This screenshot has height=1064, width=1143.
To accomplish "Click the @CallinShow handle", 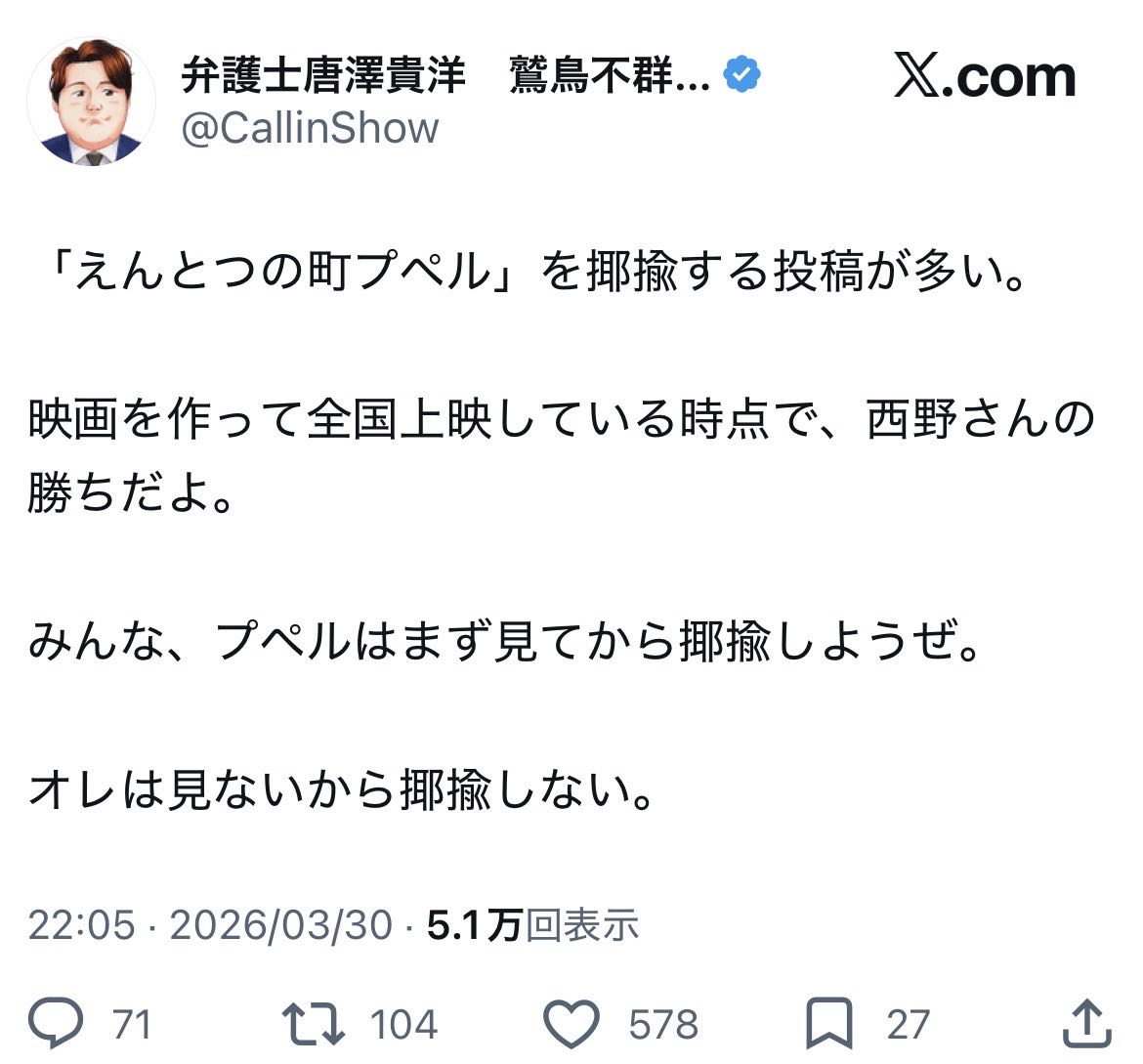I will (311, 128).
